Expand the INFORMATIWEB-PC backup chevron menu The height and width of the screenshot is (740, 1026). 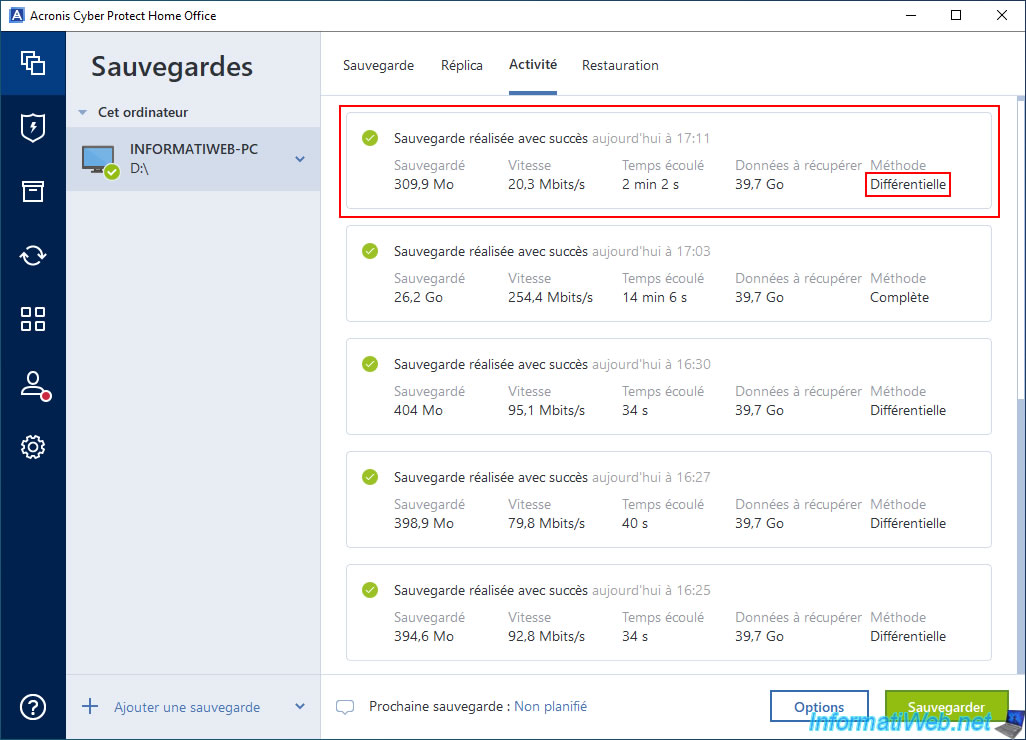click(x=300, y=159)
